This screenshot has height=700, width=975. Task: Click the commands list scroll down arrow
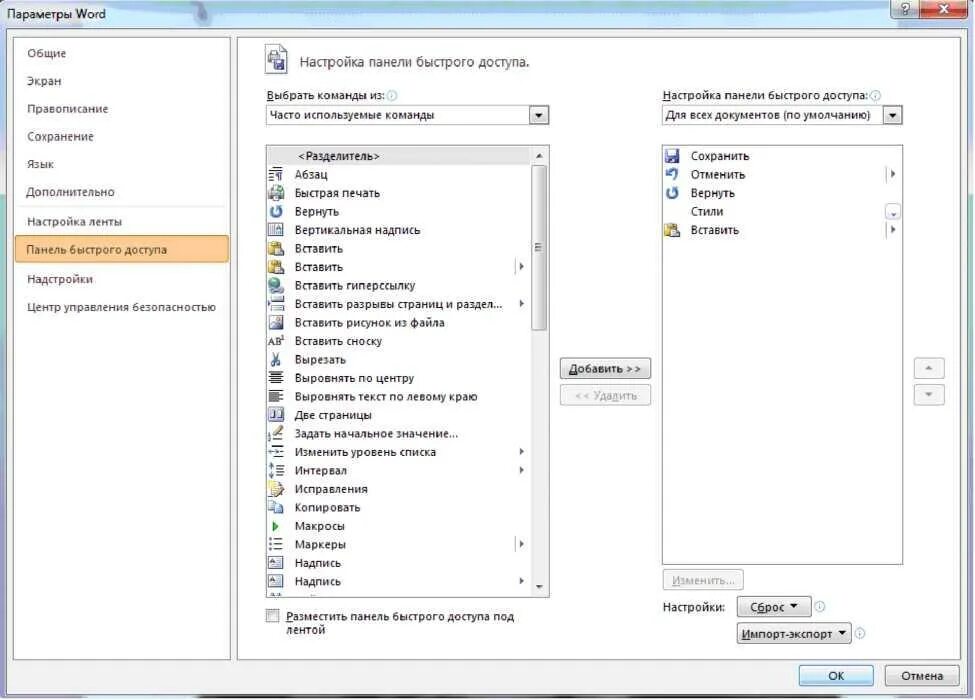[539, 586]
